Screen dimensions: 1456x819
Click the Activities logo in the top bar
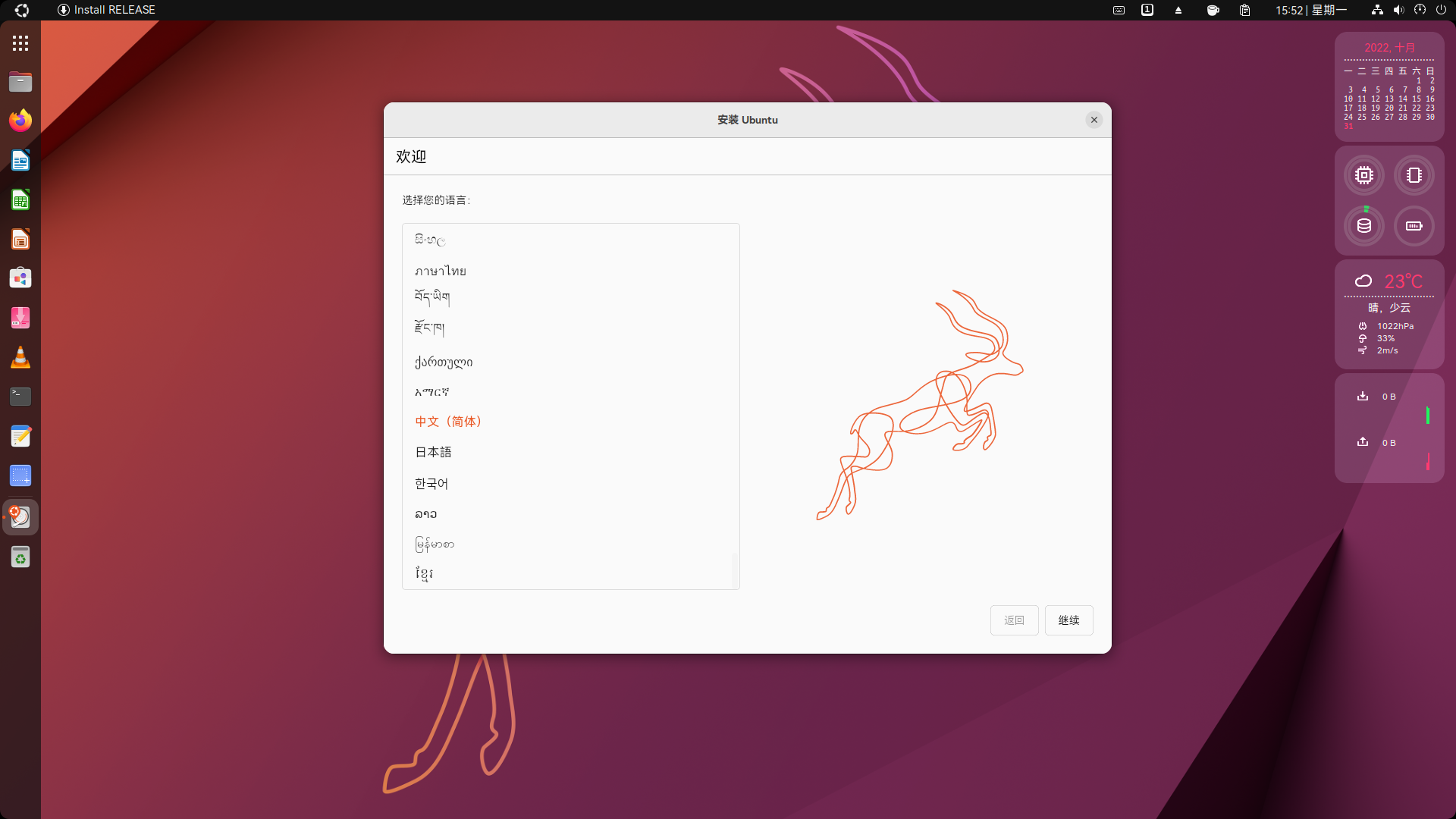coord(22,10)
